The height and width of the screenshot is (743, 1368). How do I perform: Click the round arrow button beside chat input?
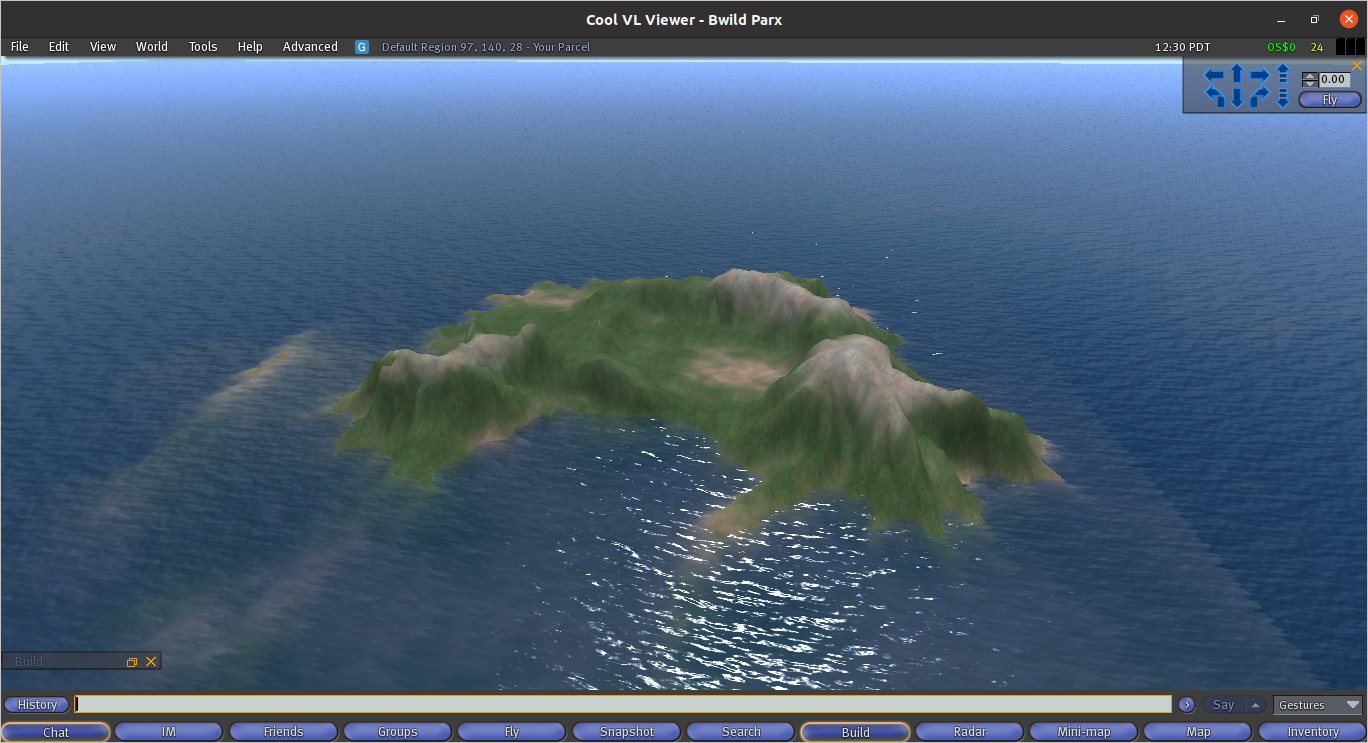(1187, 705)
